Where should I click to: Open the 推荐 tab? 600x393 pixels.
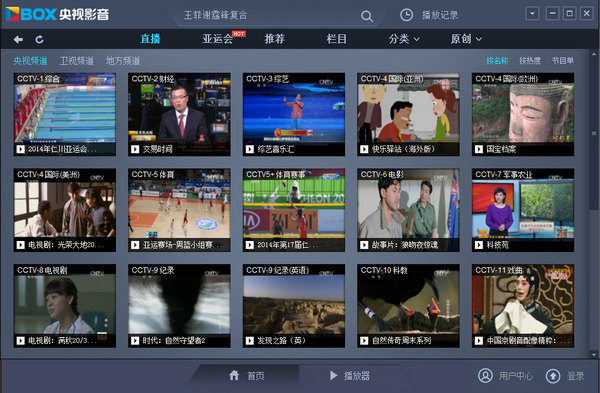point(274,39)
